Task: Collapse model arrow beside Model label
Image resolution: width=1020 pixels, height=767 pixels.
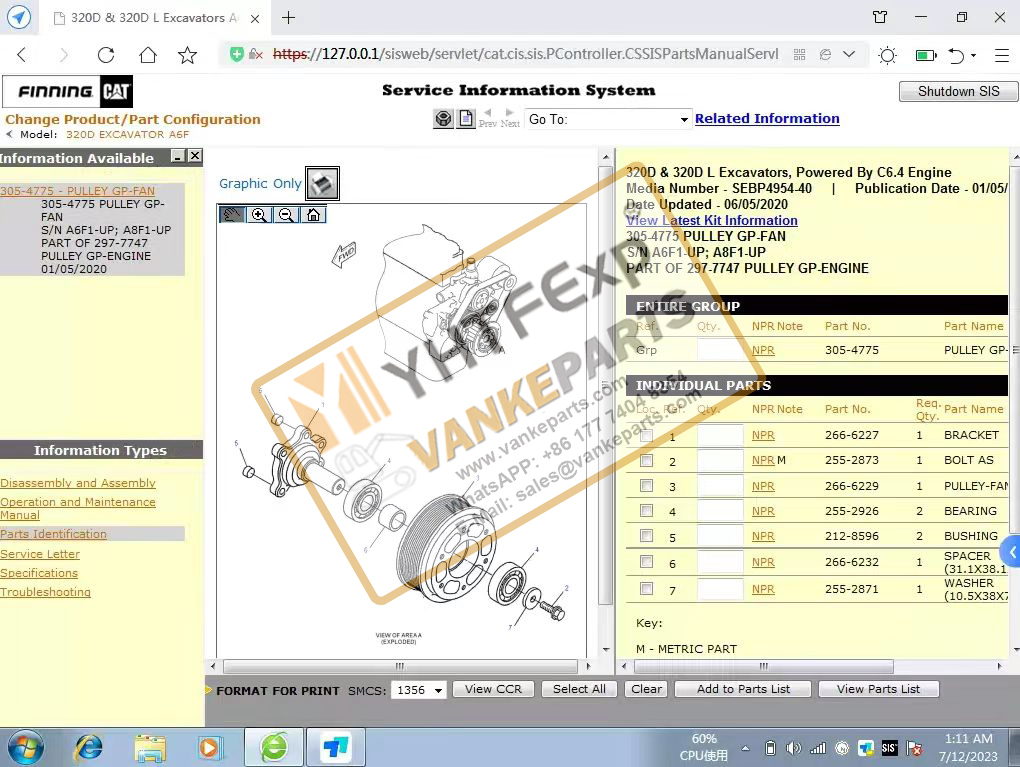Action: [9, 134]
